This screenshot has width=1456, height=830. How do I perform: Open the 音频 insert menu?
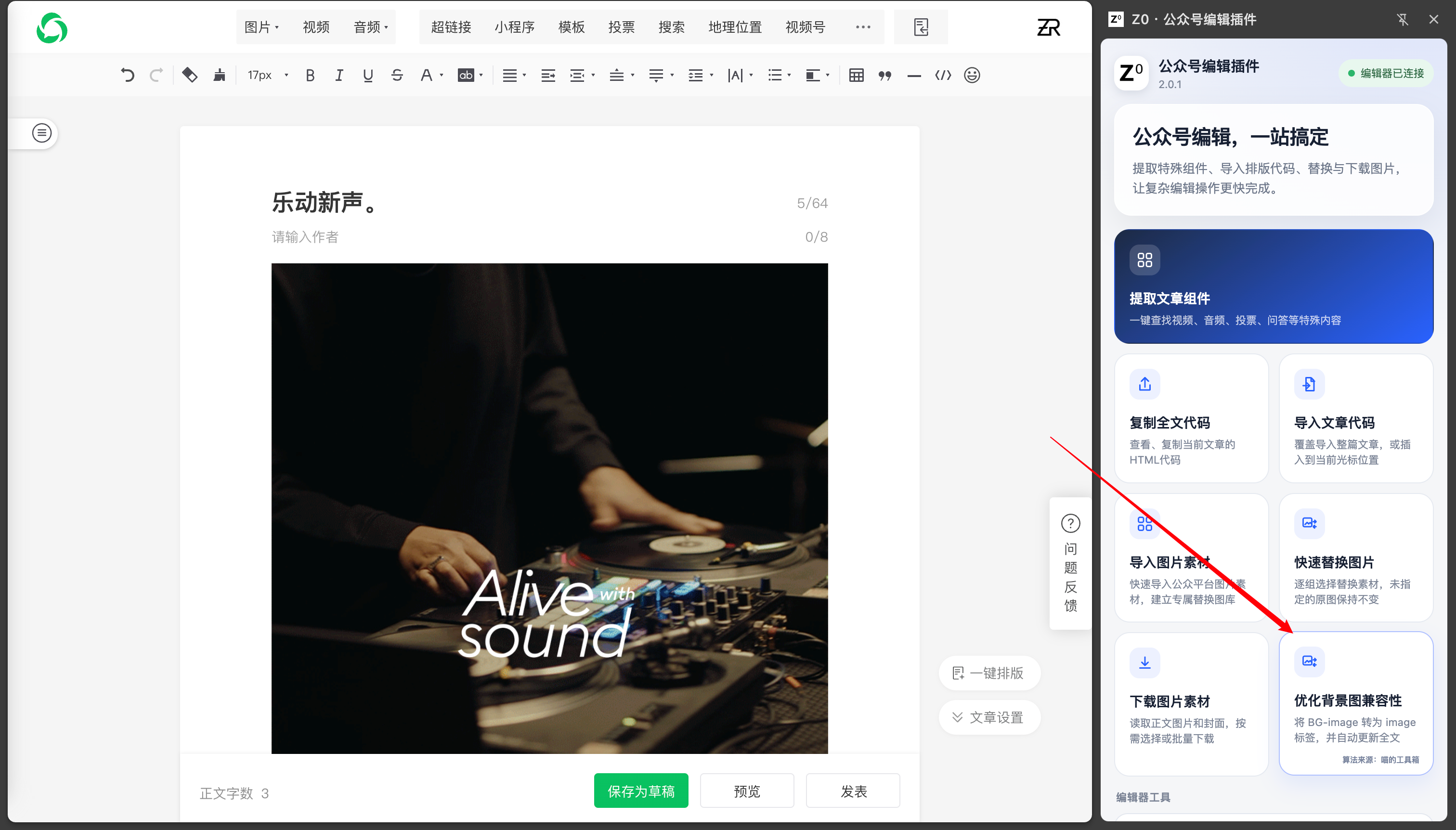tap(370, 27)
